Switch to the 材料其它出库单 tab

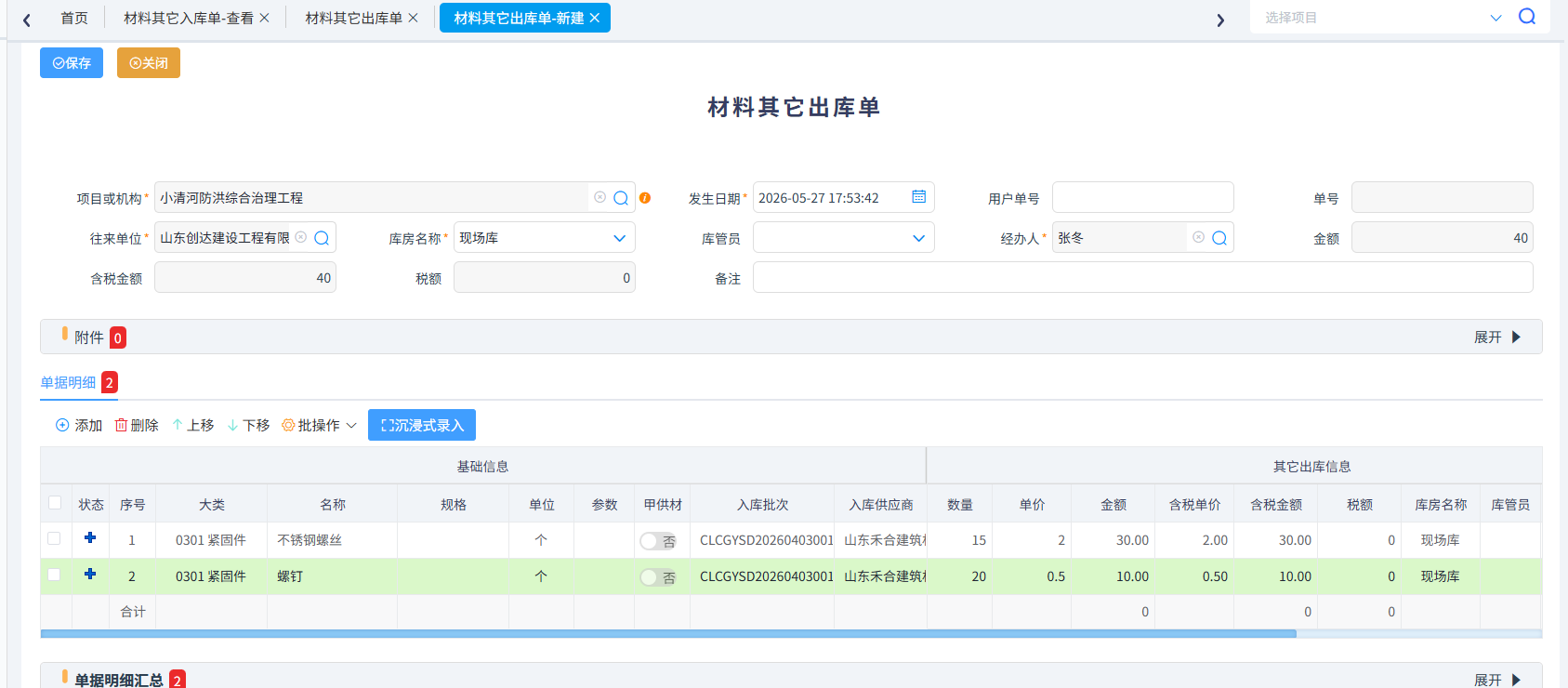point(354,18)
